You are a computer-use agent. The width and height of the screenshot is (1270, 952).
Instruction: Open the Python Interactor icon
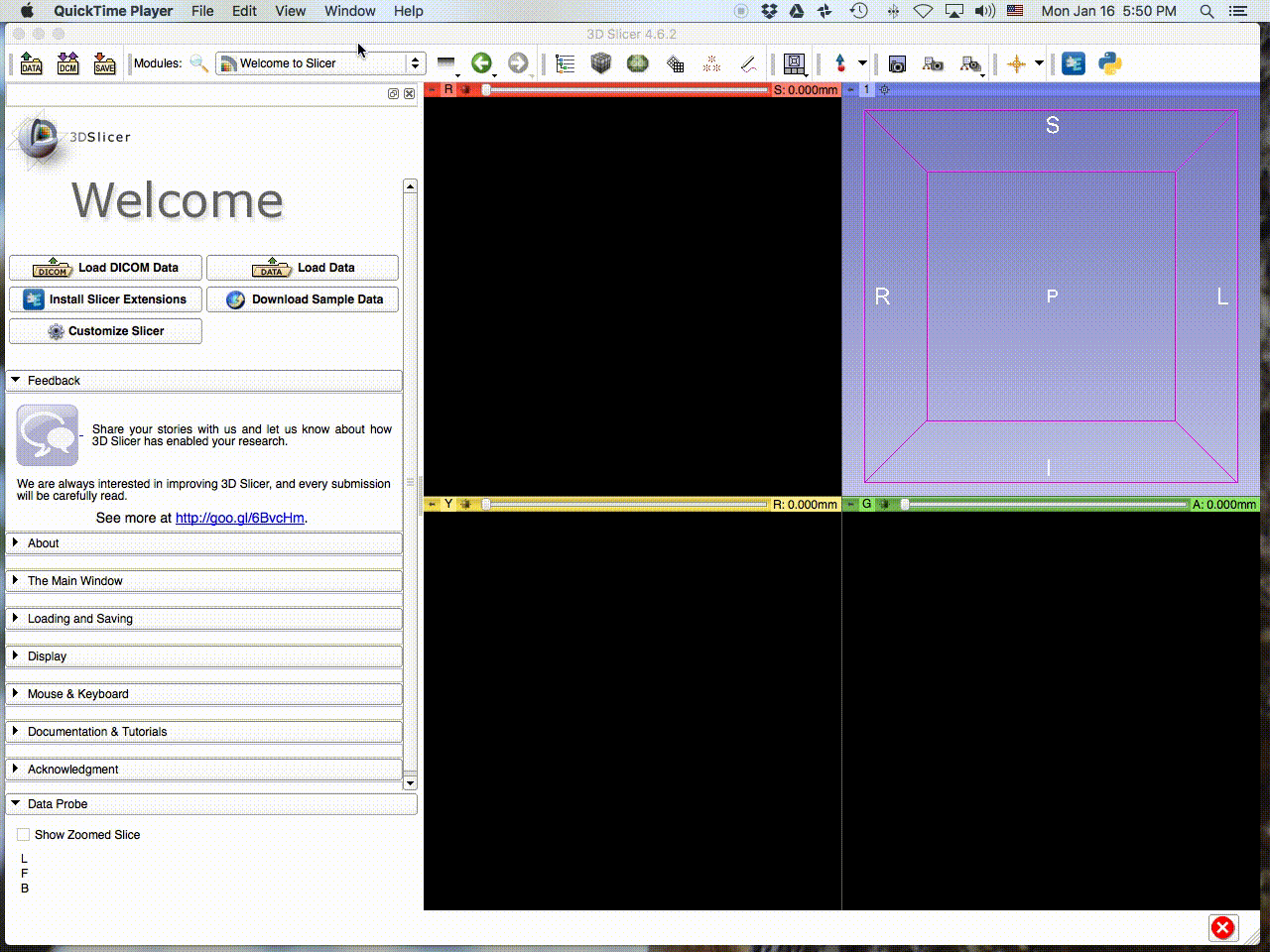click(1110, 63)
